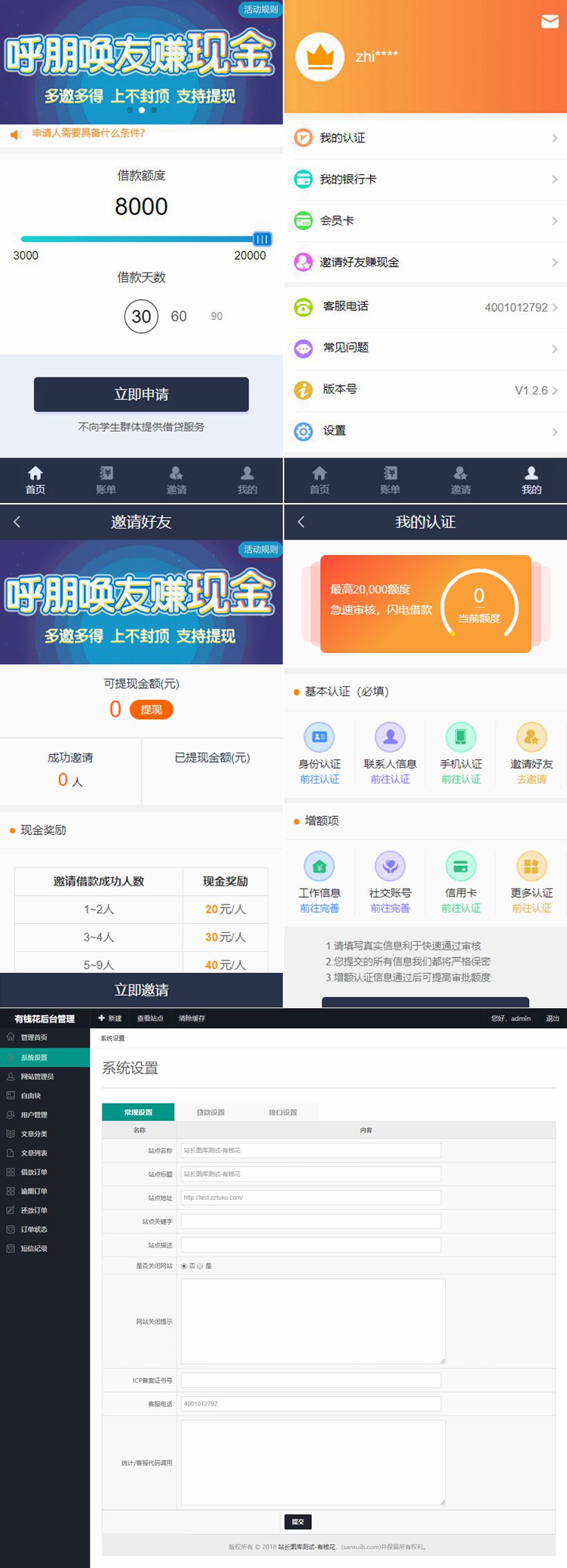Expand the 我的银行卡 row chevron
567x1568 pixels.
point(555,180)
